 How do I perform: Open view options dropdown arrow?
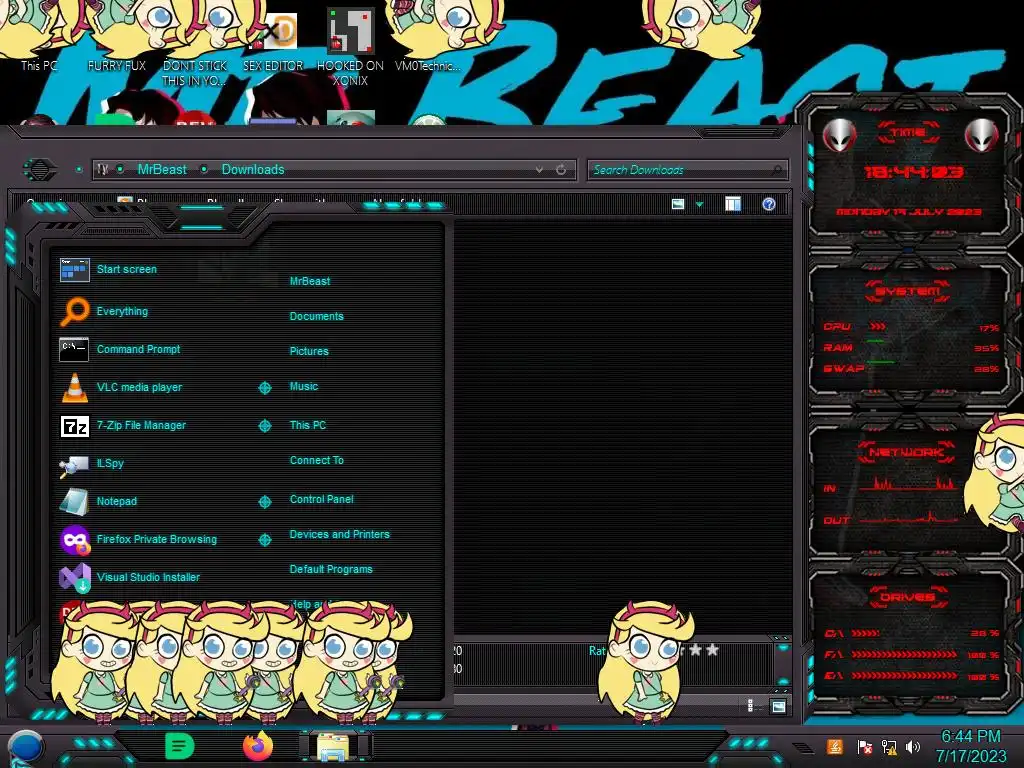tap(699, 205)
